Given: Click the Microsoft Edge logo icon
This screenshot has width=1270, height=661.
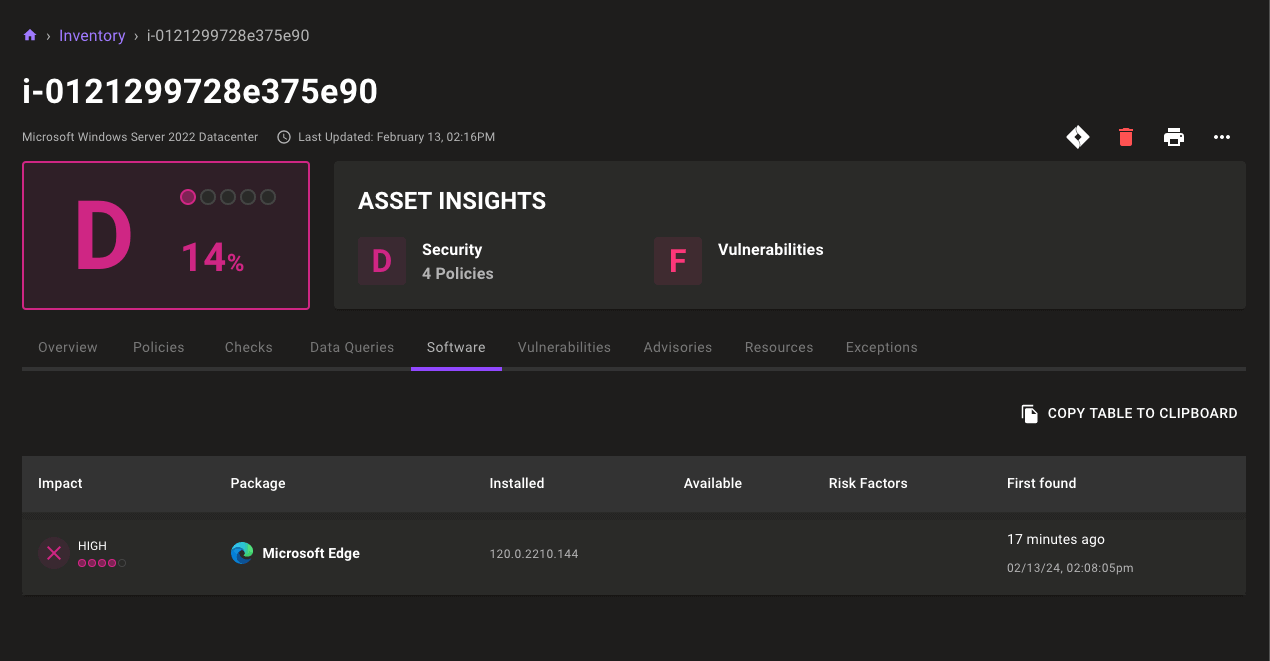Looking at the screenshot, I should coord(242,553).
